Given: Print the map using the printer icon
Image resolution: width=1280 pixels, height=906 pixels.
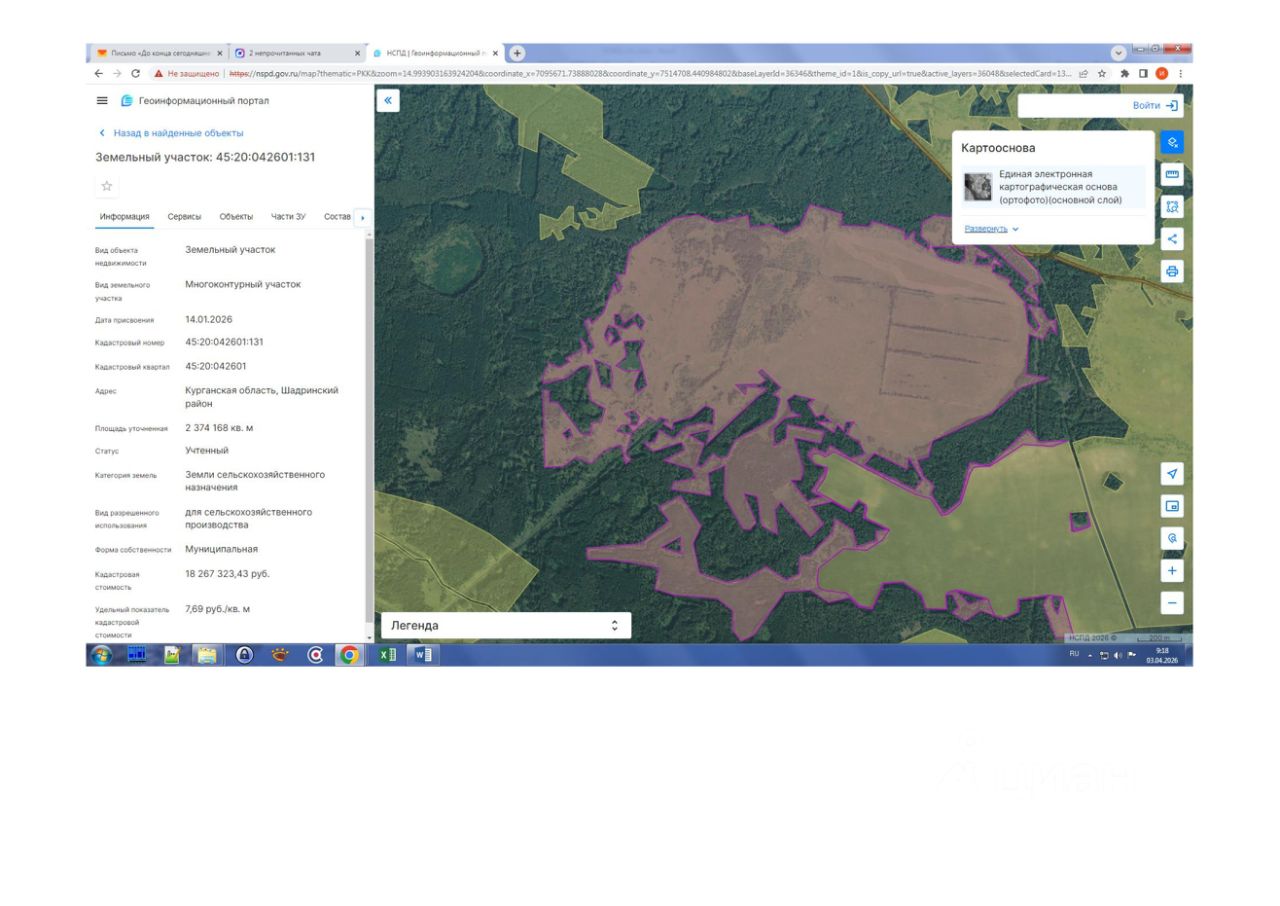Looking at the screenshot, I should (1173, 271).
